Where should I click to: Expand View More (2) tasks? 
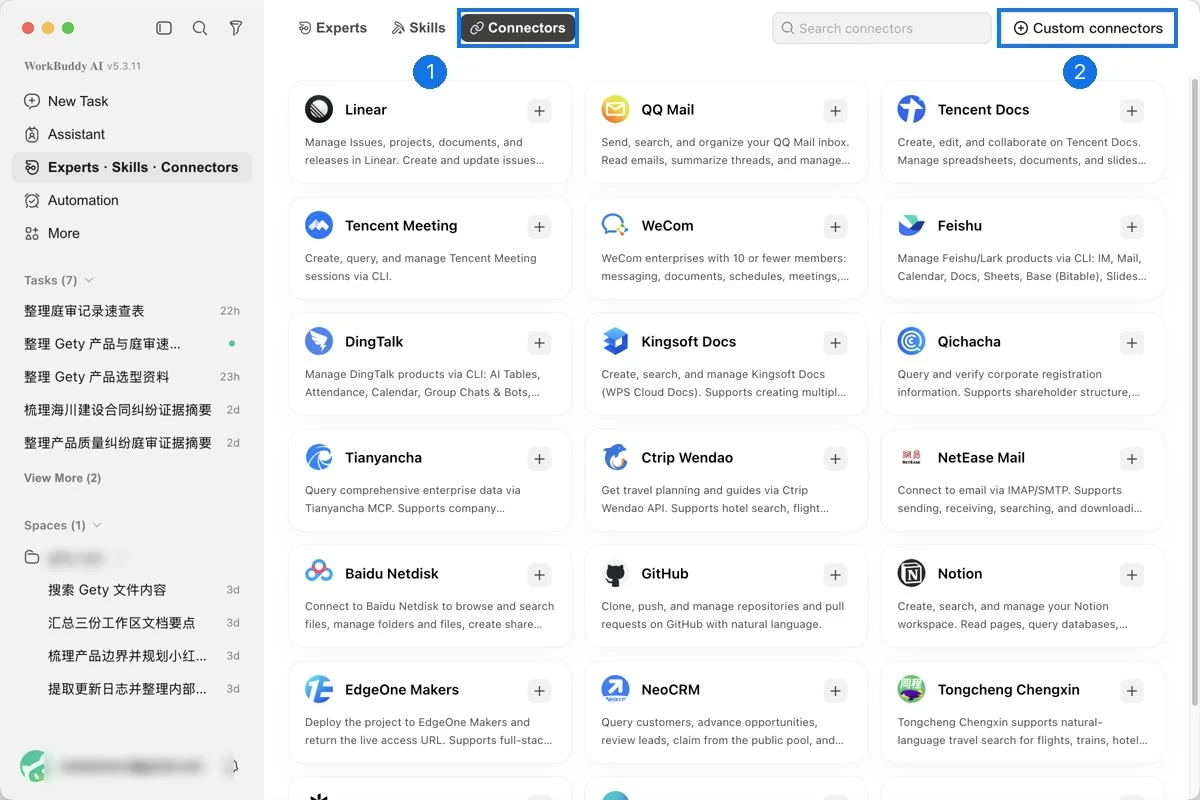coord(62,478)
